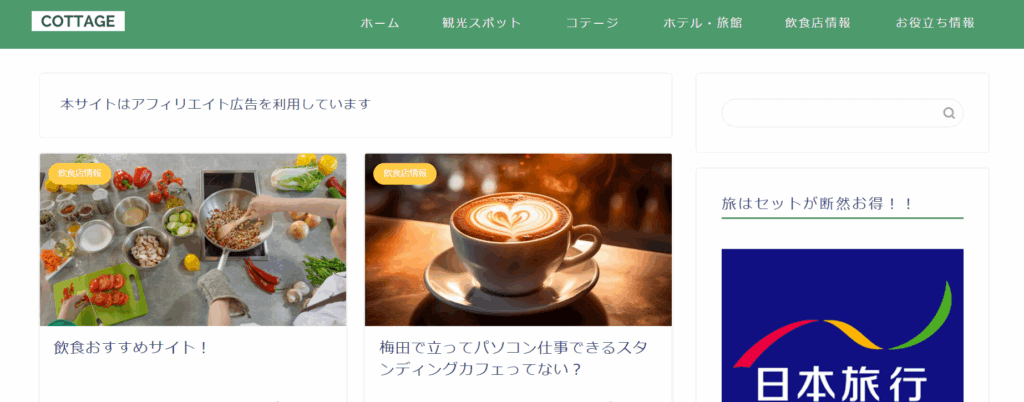Open お役立ち情報 menu item
This screenshot has height=402, width=1024.
tap(935, 23)
